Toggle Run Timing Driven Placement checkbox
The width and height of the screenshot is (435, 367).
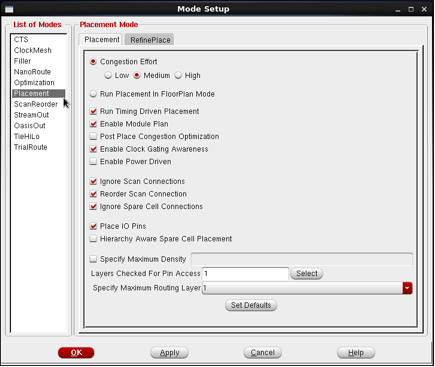pos(93,111)
